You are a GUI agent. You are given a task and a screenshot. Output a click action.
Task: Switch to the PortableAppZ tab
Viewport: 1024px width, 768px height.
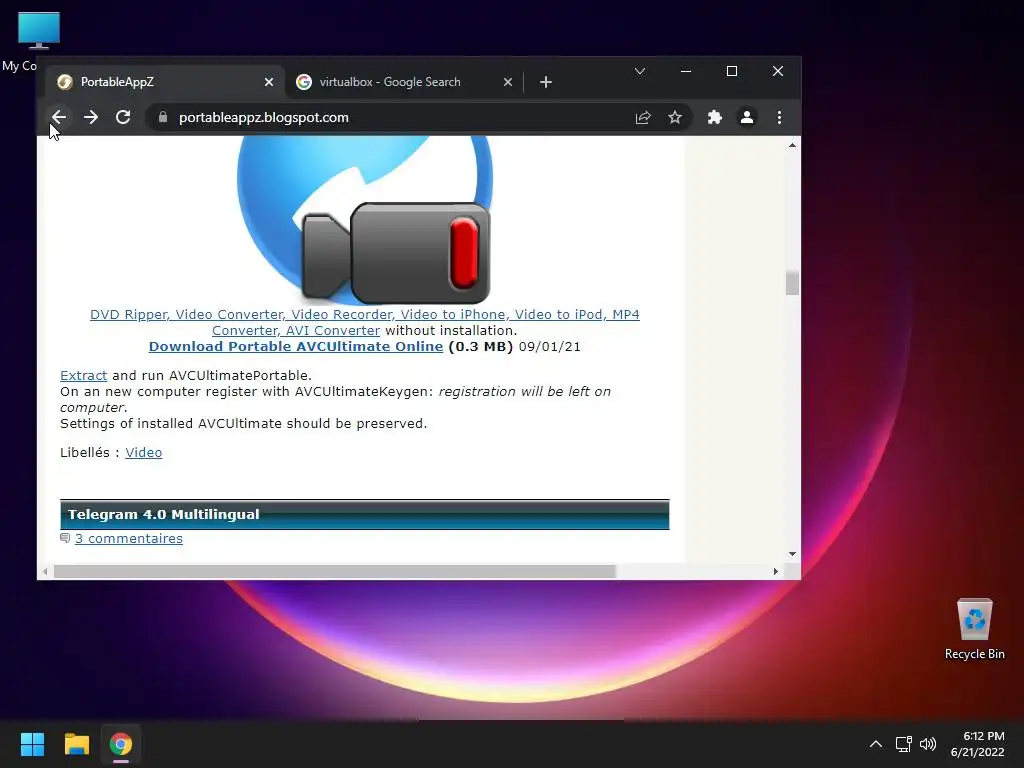(x=165, y=82)
